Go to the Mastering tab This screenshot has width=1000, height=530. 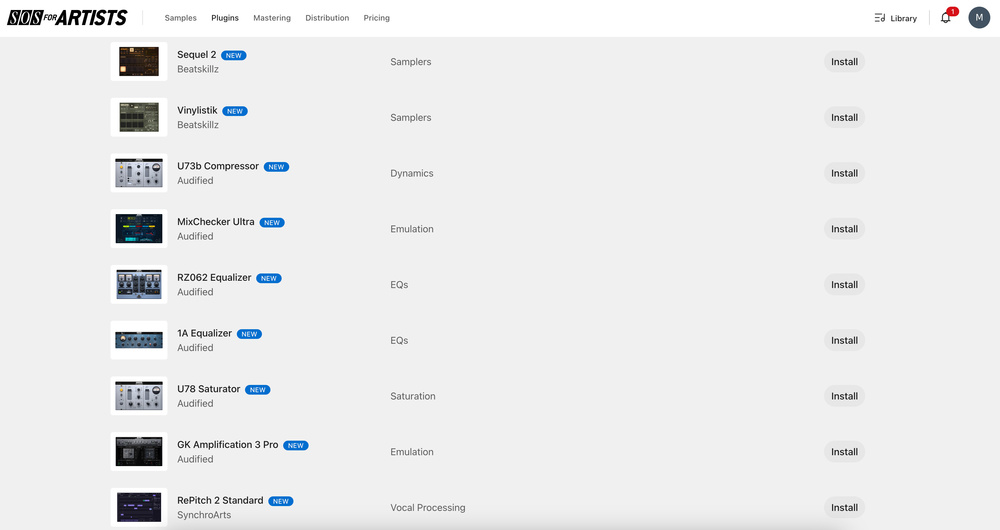tap(272, 18)
